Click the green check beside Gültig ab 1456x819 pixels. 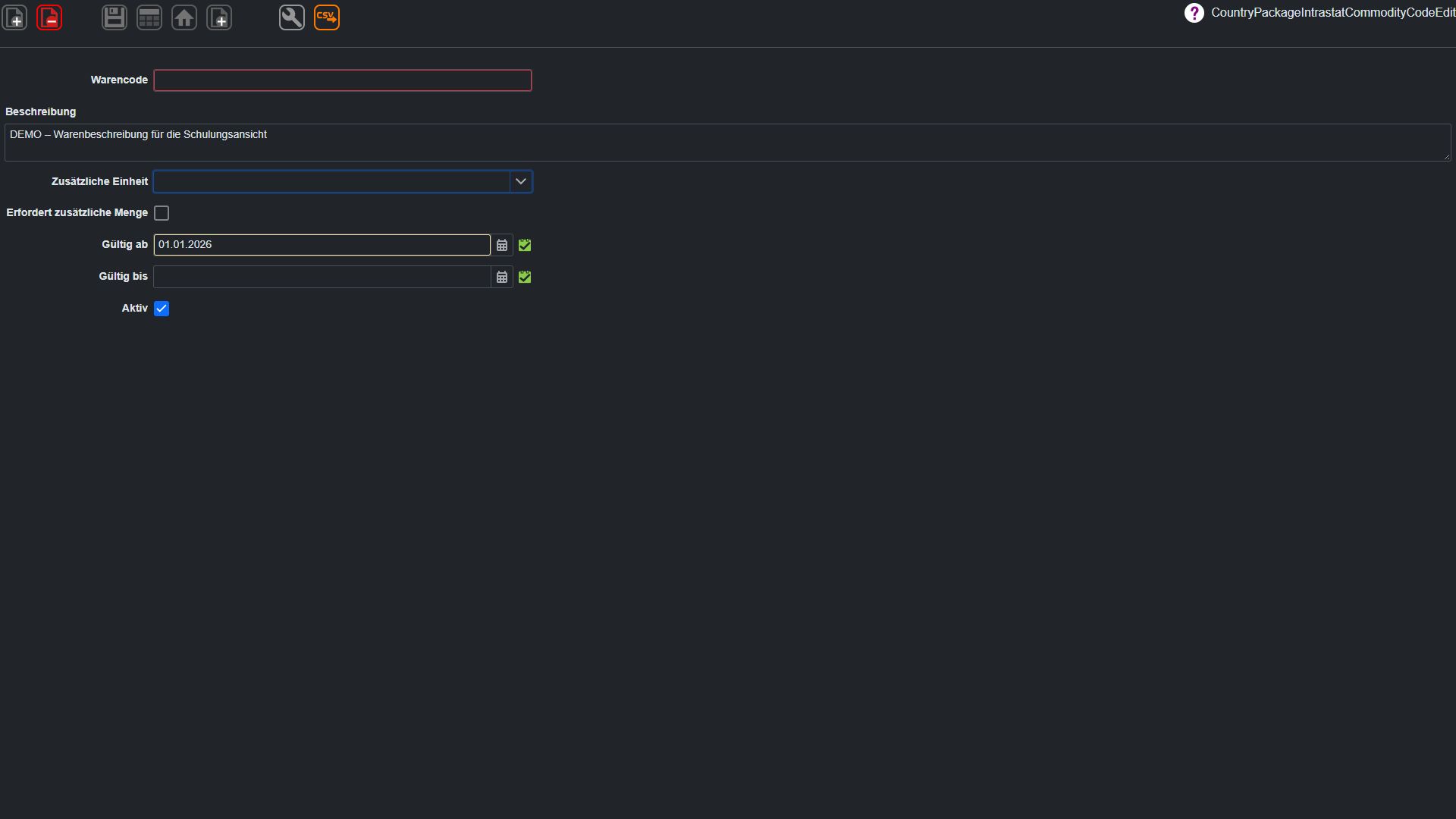525,245
